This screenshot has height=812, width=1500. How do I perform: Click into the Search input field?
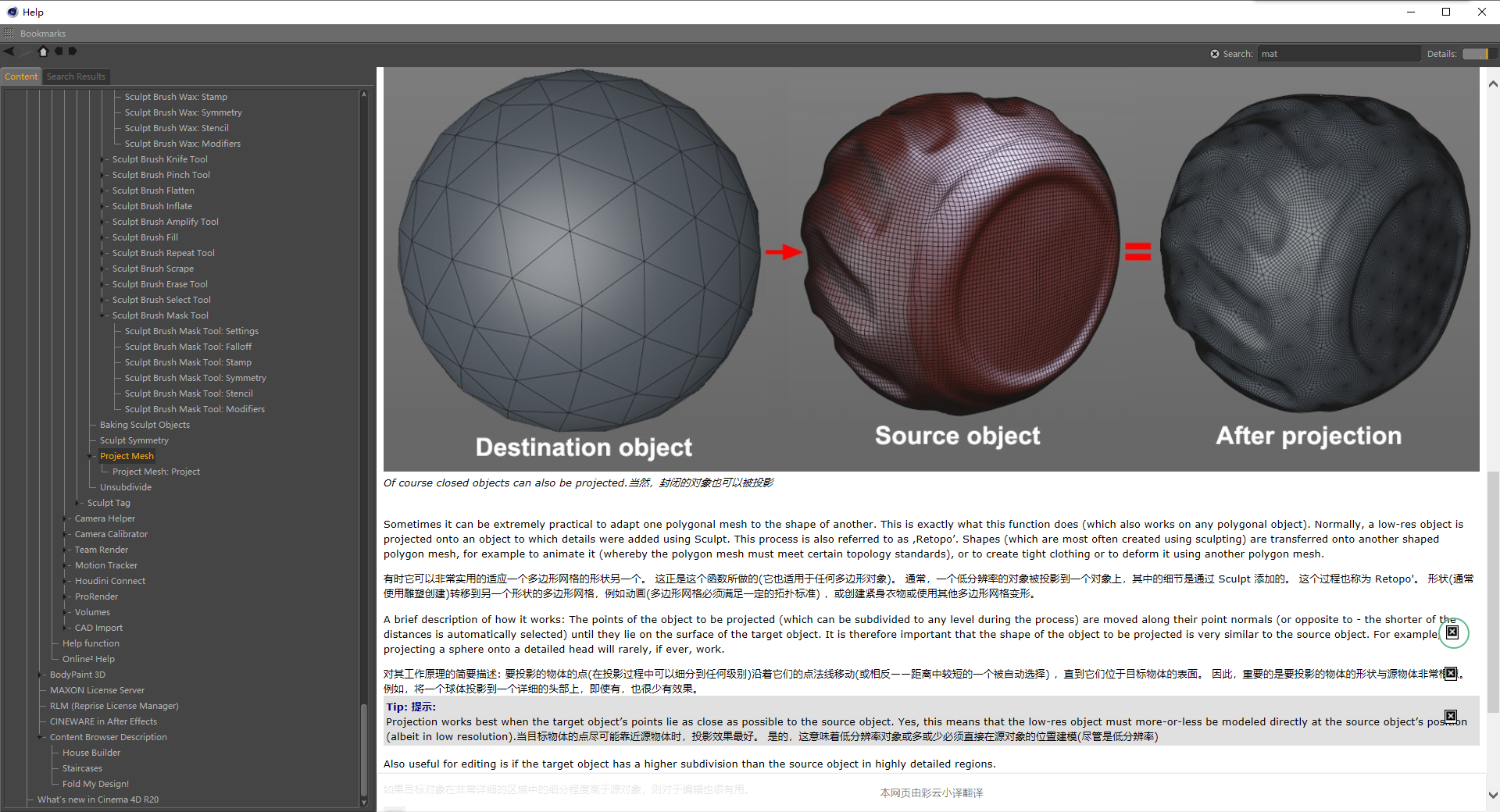tap(1339, 54)
